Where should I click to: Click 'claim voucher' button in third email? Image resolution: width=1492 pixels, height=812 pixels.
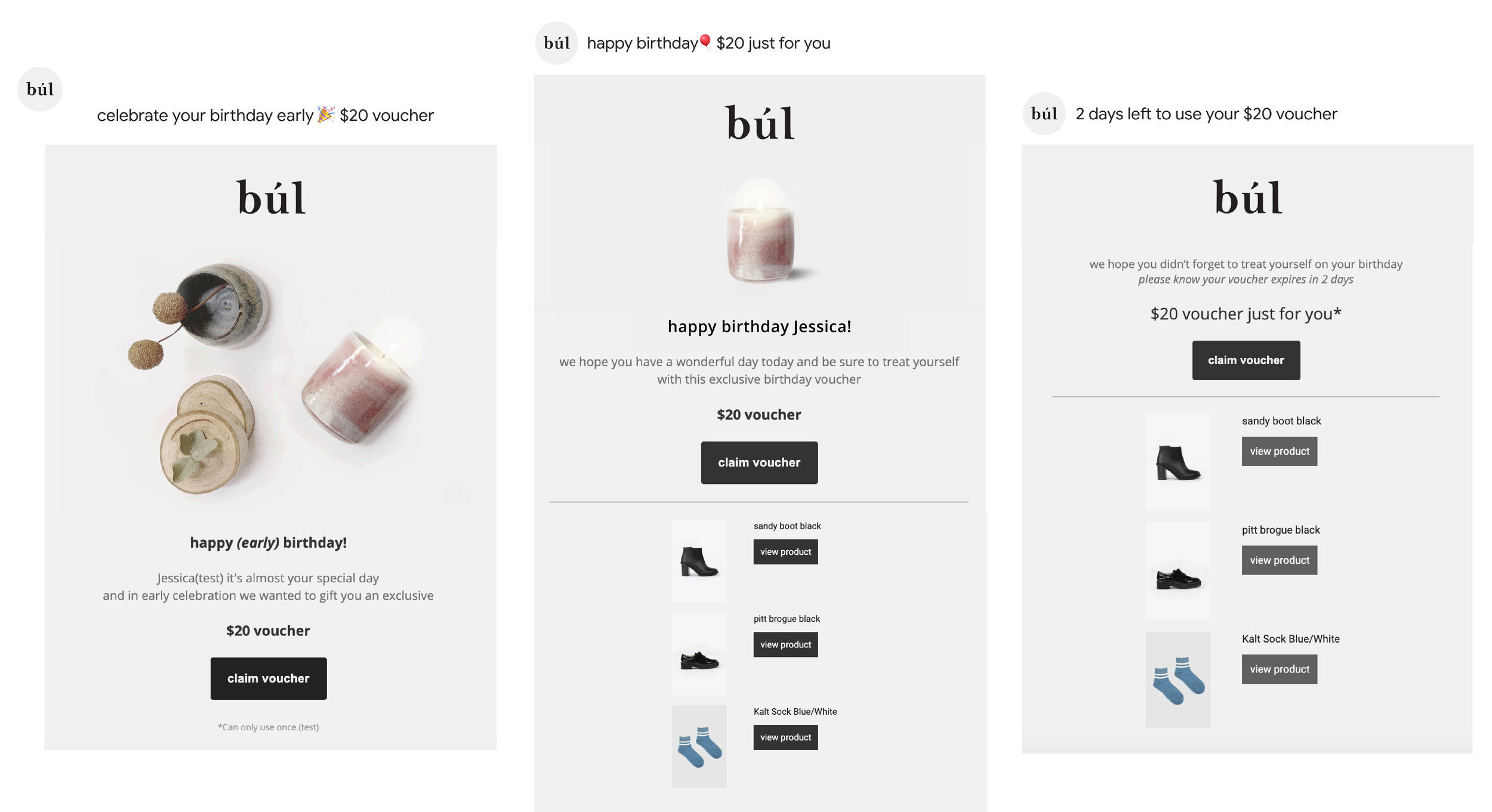coord(1245,359)
